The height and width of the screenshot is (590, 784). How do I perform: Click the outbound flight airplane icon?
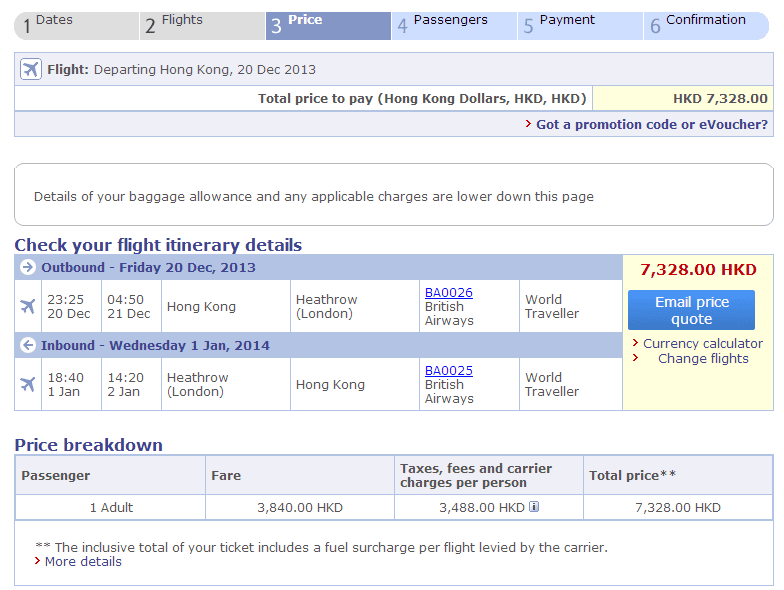tap(28, 306)
